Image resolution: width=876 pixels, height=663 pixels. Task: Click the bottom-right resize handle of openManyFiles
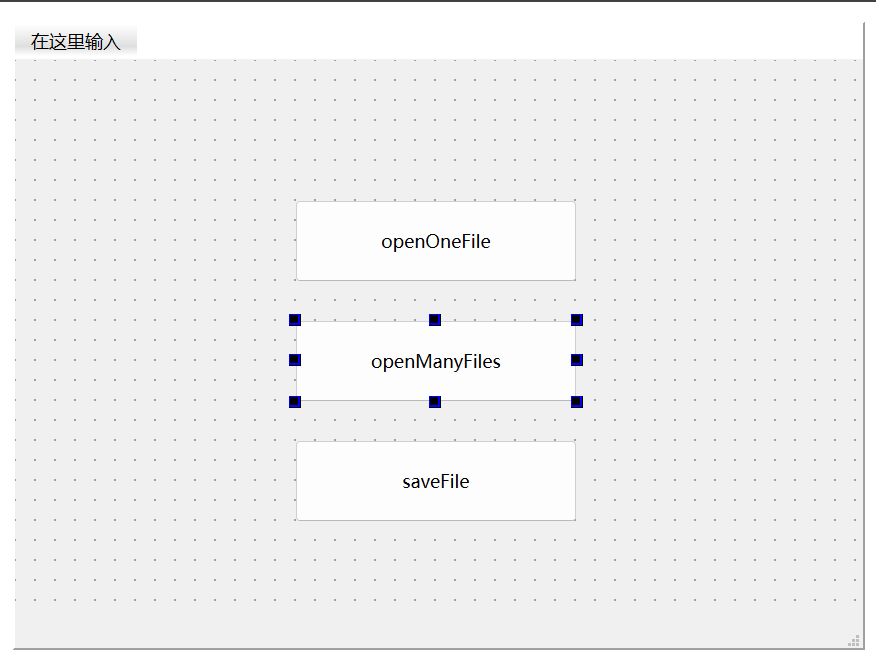click(577, 402)
